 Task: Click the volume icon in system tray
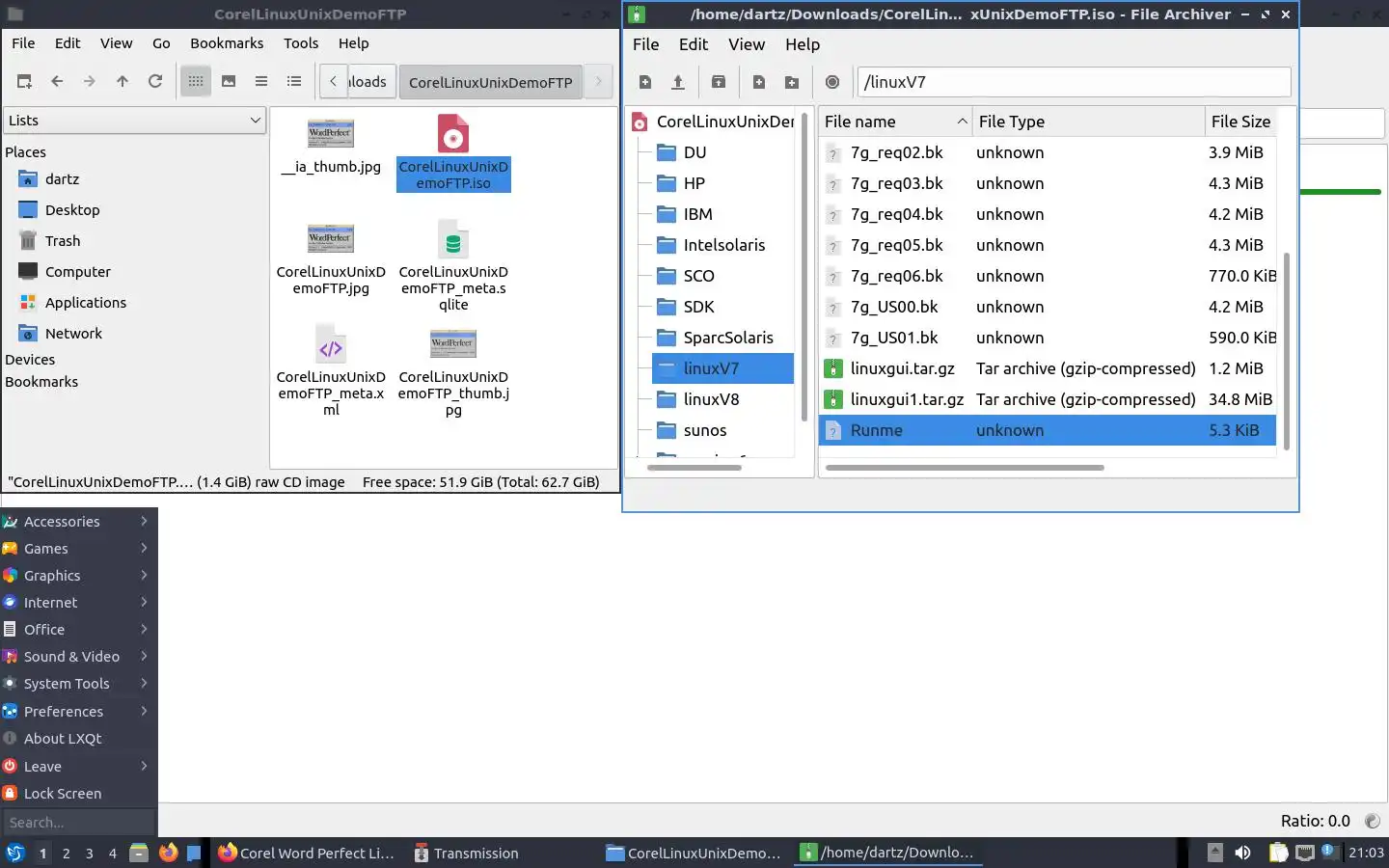click(x=1243, y=853)
